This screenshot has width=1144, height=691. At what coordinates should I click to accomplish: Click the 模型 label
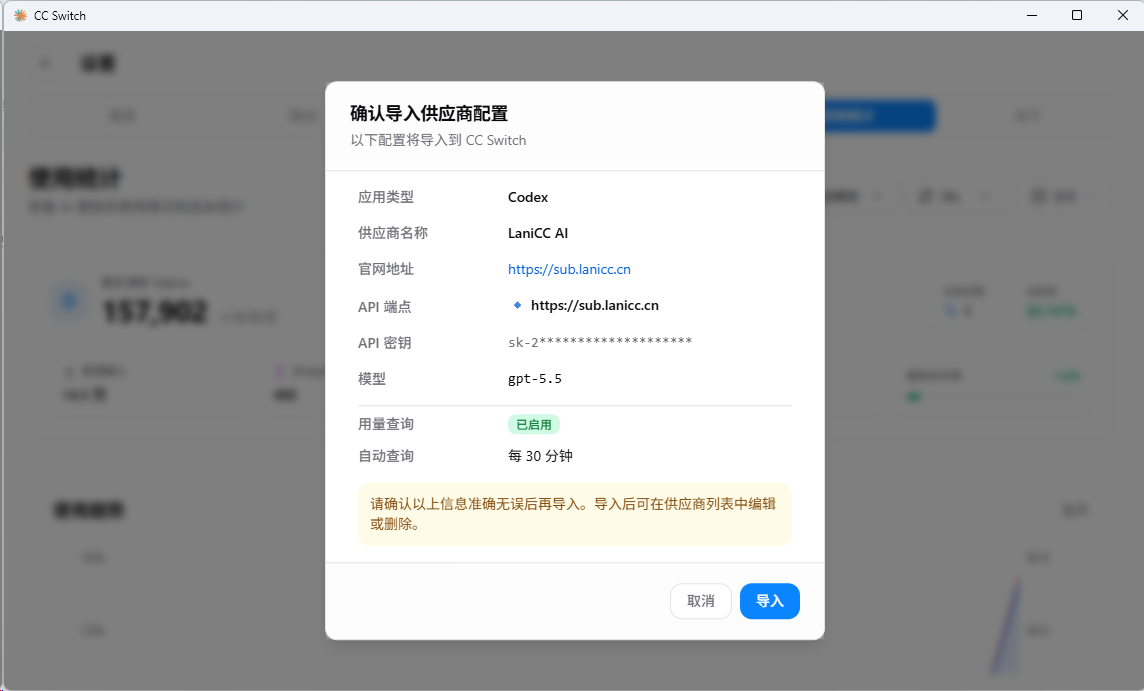click(371, 379)
